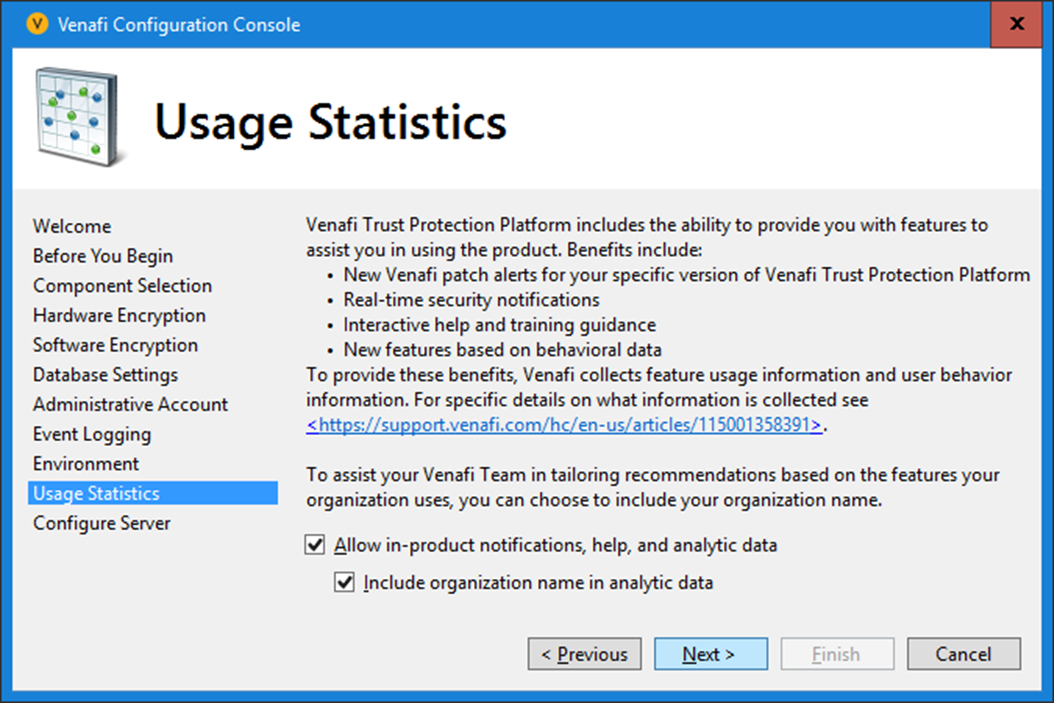Screen dimensions: 1054x703
Task: Click the Venafi logo icon in title bar
Action: (x=37, y=25)
